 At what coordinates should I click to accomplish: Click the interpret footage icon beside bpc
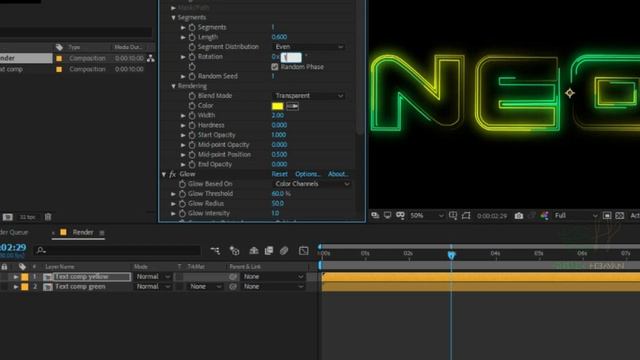(x=8, y=217)
